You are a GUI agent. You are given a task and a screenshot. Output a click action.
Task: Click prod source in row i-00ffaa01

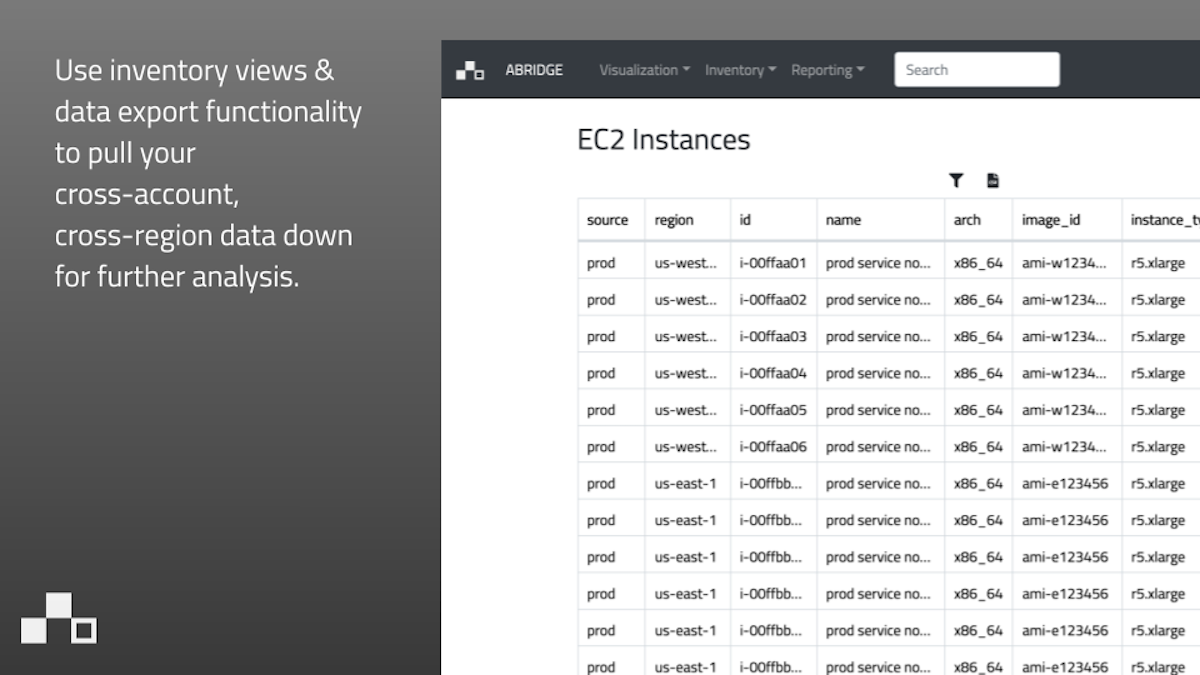[601, 264]
